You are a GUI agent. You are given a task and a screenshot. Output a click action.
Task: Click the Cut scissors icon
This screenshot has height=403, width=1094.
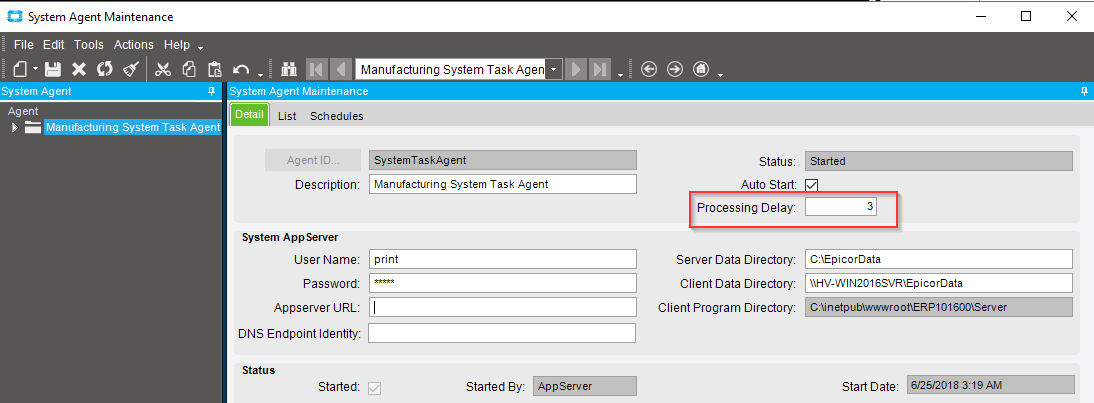[163, 69]
